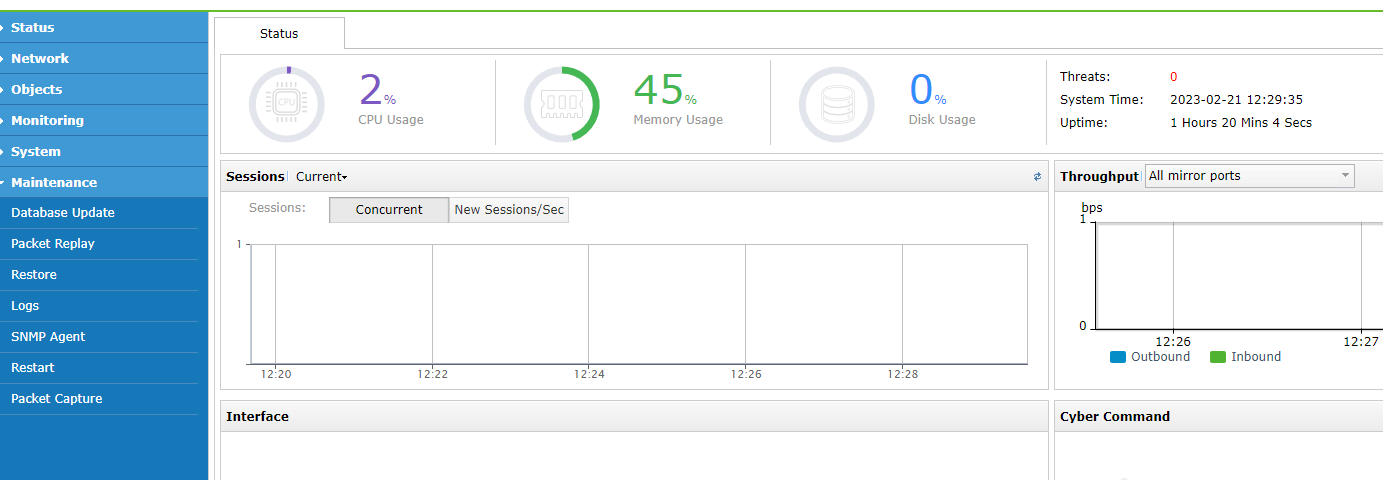Expand the Network sidebar section
Screen dimensions: 1383x480
104,58
